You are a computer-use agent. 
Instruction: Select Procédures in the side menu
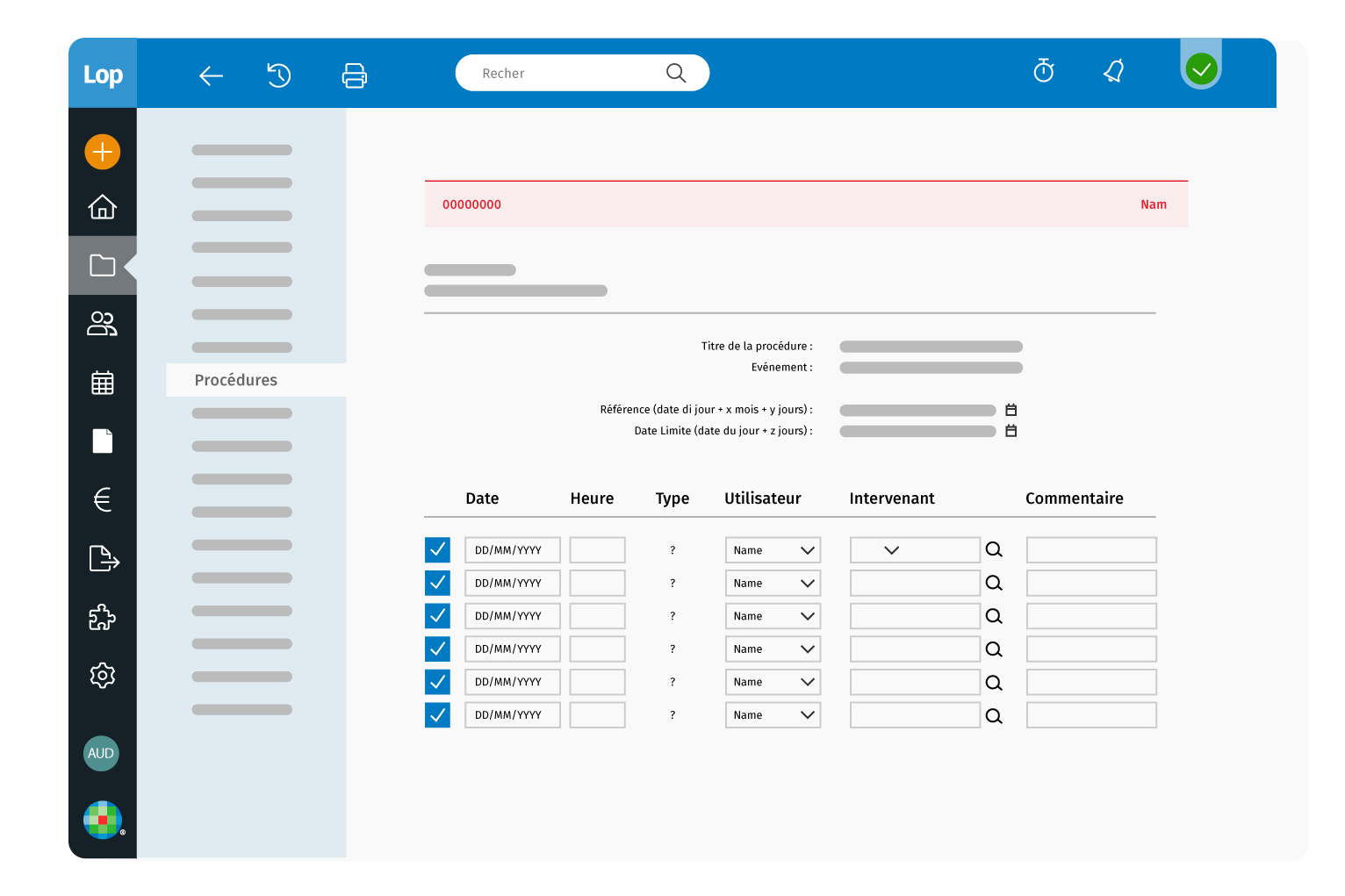click(x=236, y=380)
